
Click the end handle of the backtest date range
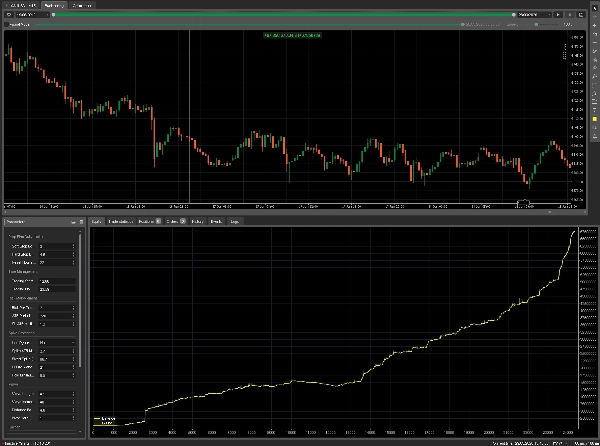pyautogui.click(x=514, y=15)
